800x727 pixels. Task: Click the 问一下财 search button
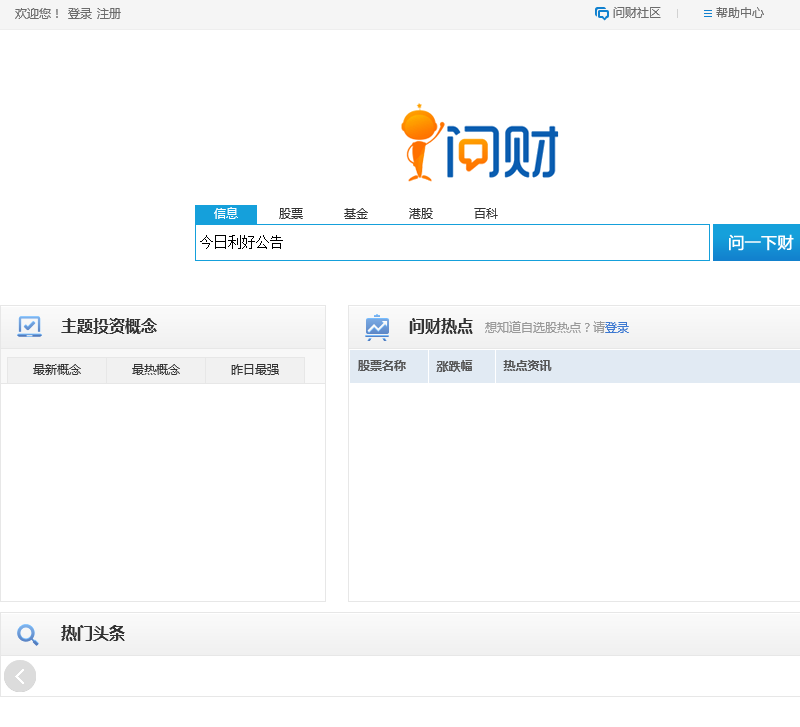[x=757, y=242]
